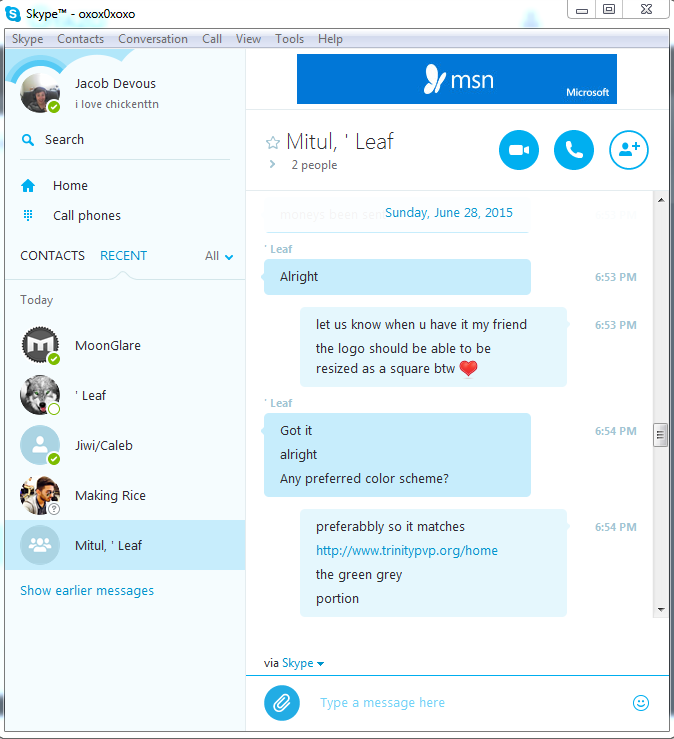Start a voice call with the phone button
This screenshot has width=674, height=739.
pos(574,150)
